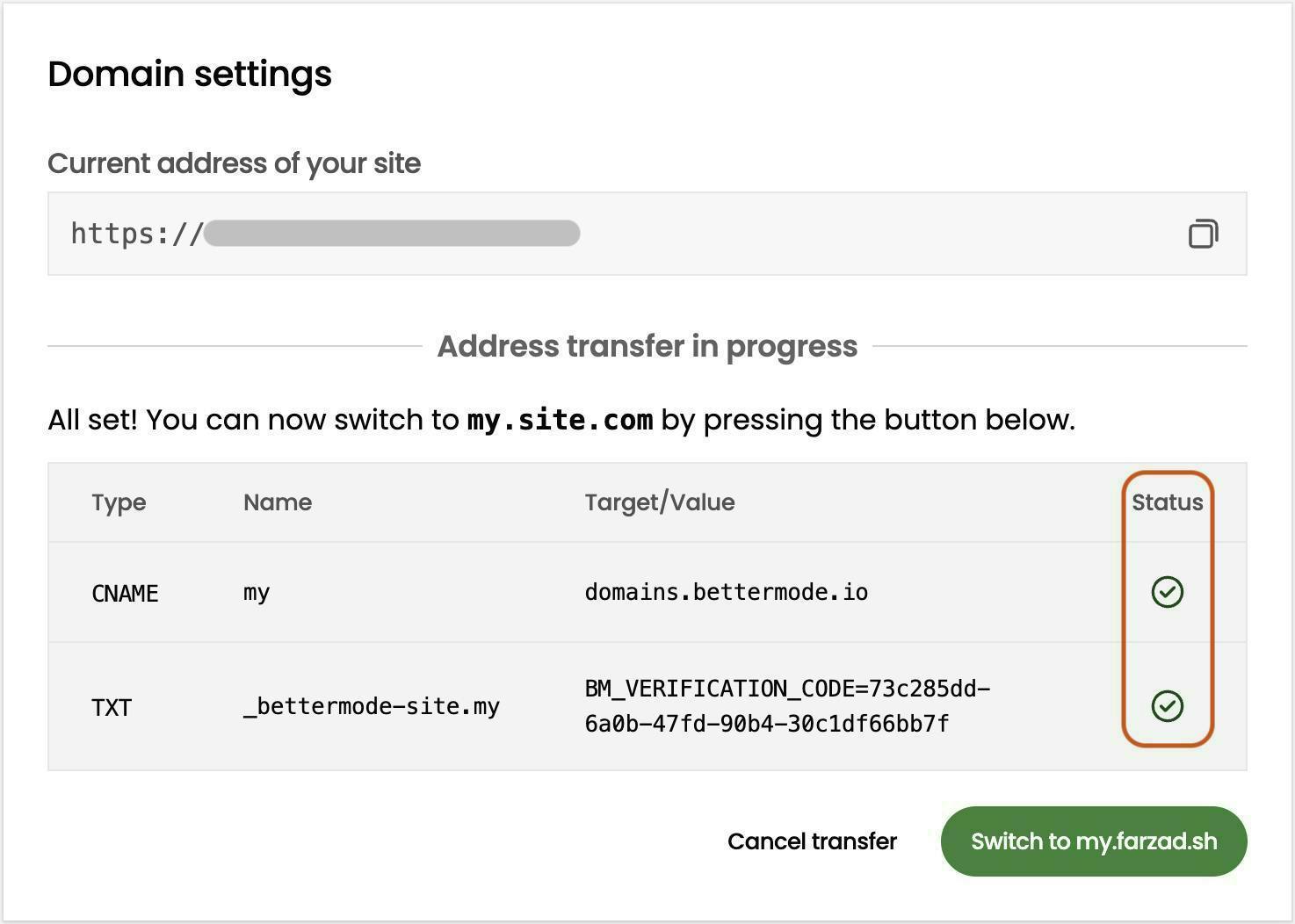Click the 'my' CNAME name cell
This screenshot has width=1295, height=924.
[257, 592]
